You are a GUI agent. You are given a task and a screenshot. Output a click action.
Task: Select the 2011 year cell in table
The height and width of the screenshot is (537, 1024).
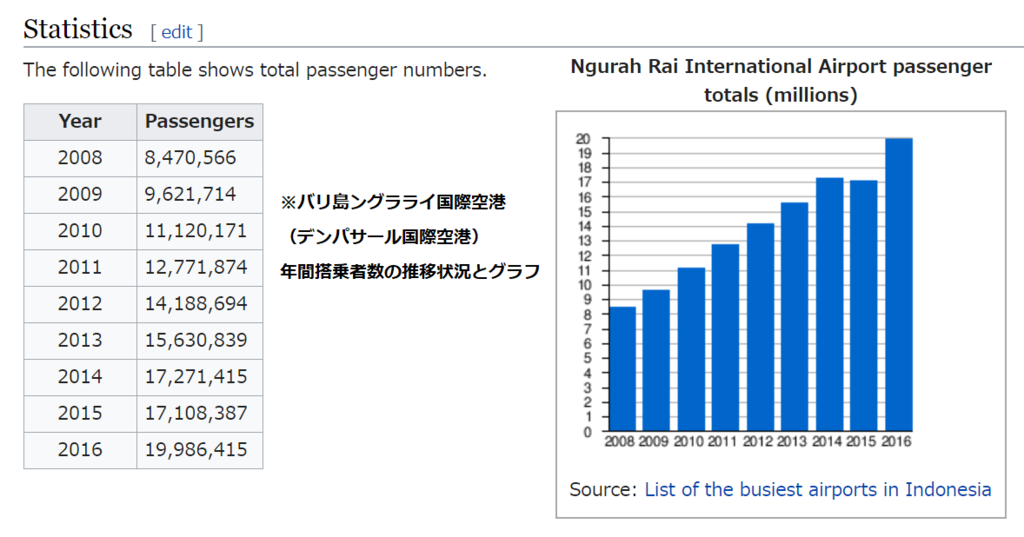[x=80, y=268]
